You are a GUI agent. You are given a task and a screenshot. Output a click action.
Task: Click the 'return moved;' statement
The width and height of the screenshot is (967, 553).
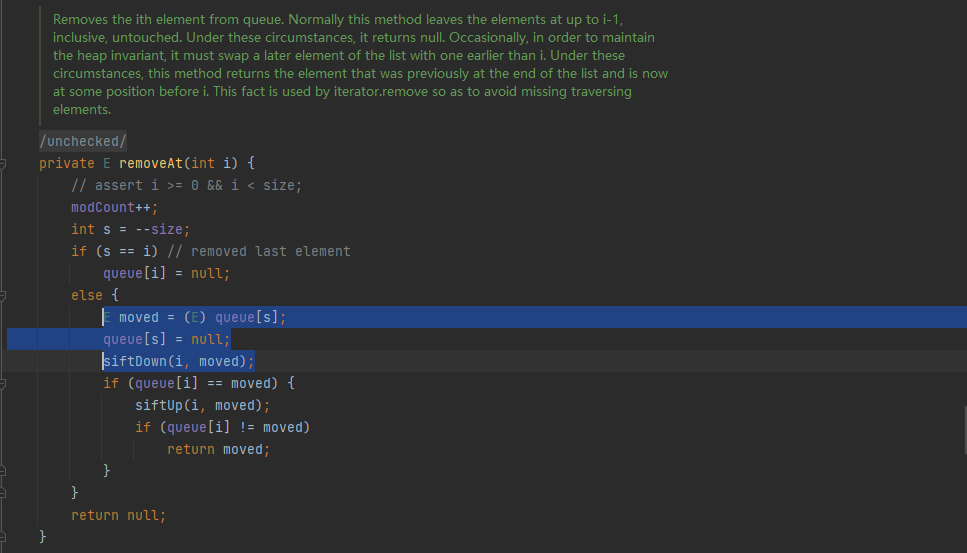(x=218, y=449)
